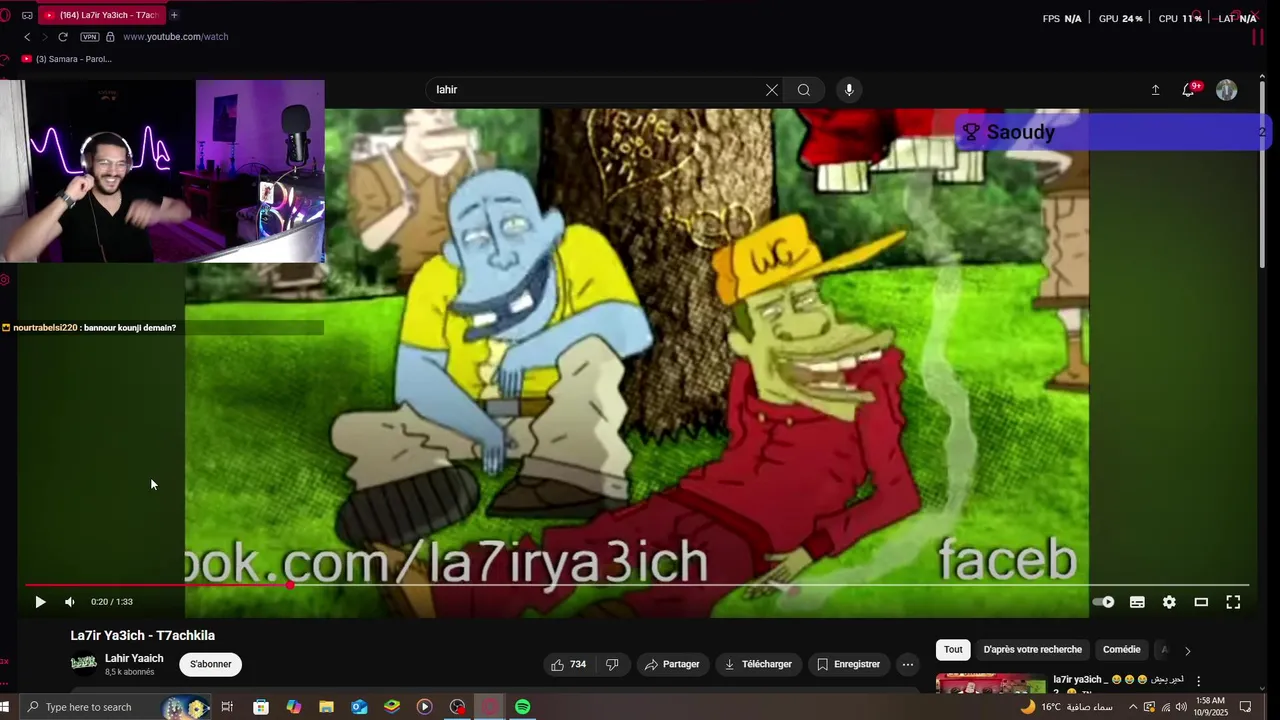The height and width of the screenshot is (720, 1280).
Task: Start voice search with microphone icon
Action: [x=849, y=90]
